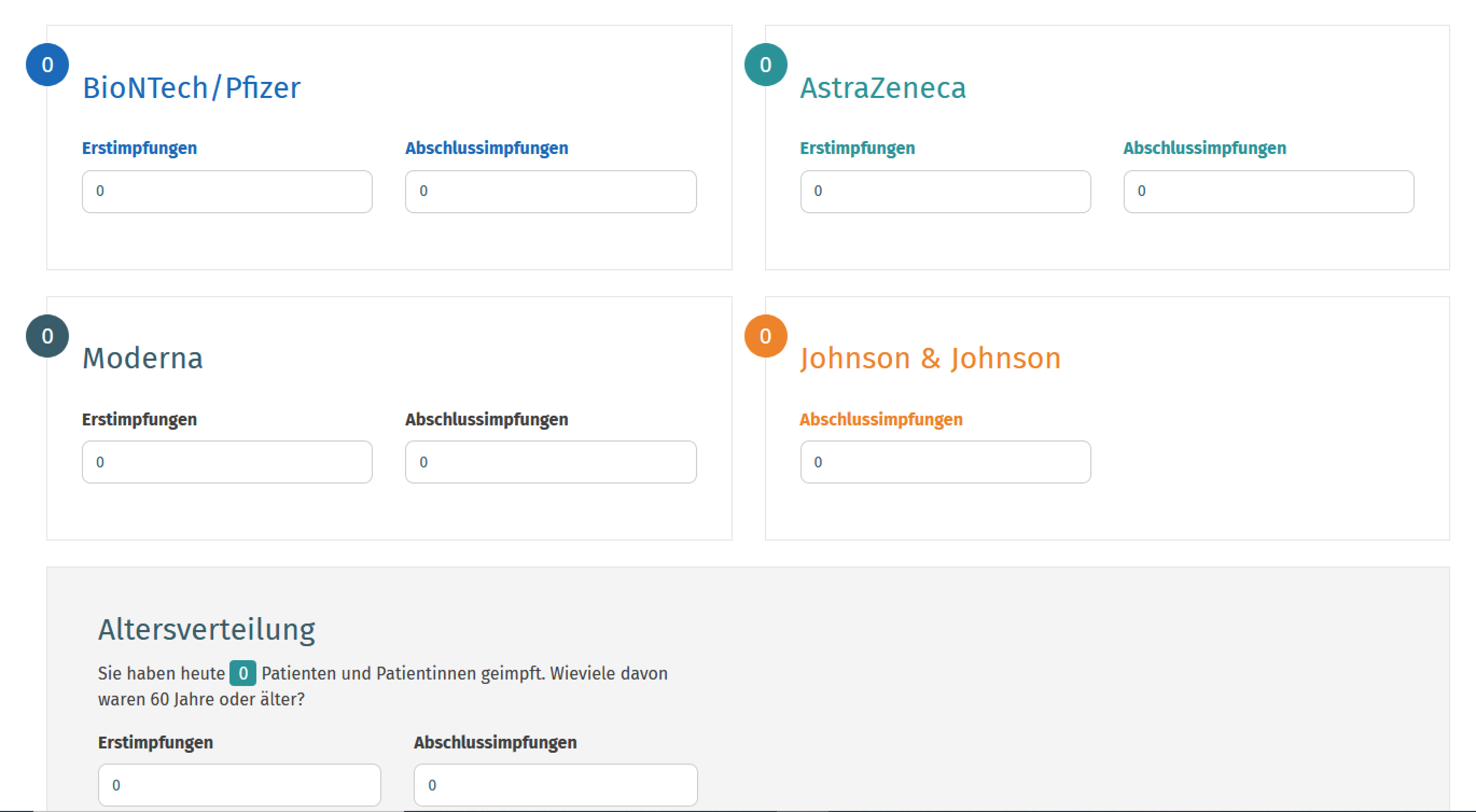Focus Moderna Abschlussimpfungen input field
This screenshot has height=812, width=1476.
pos(550,462)
